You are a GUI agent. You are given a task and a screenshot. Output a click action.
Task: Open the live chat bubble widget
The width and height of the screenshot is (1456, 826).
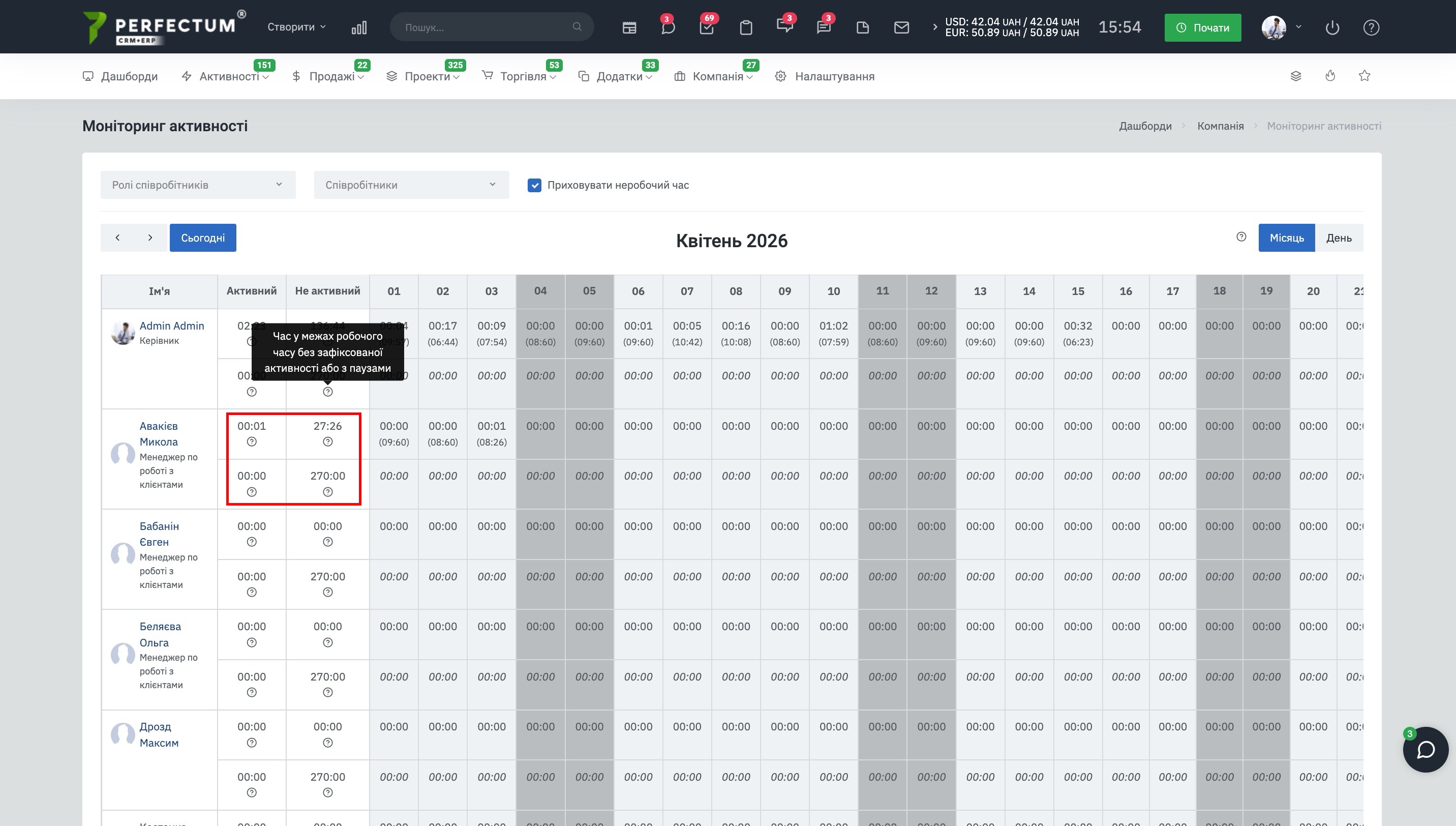1425,749
